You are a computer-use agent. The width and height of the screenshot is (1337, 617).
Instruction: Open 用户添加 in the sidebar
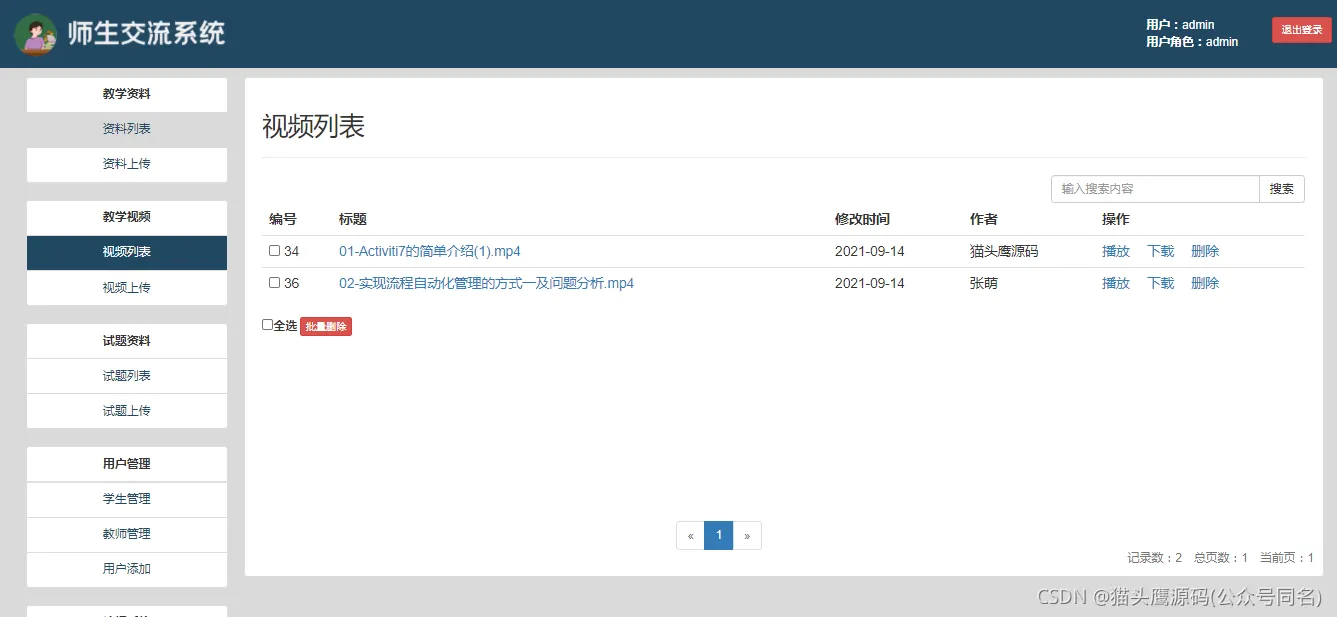click(x=127, y=569)
